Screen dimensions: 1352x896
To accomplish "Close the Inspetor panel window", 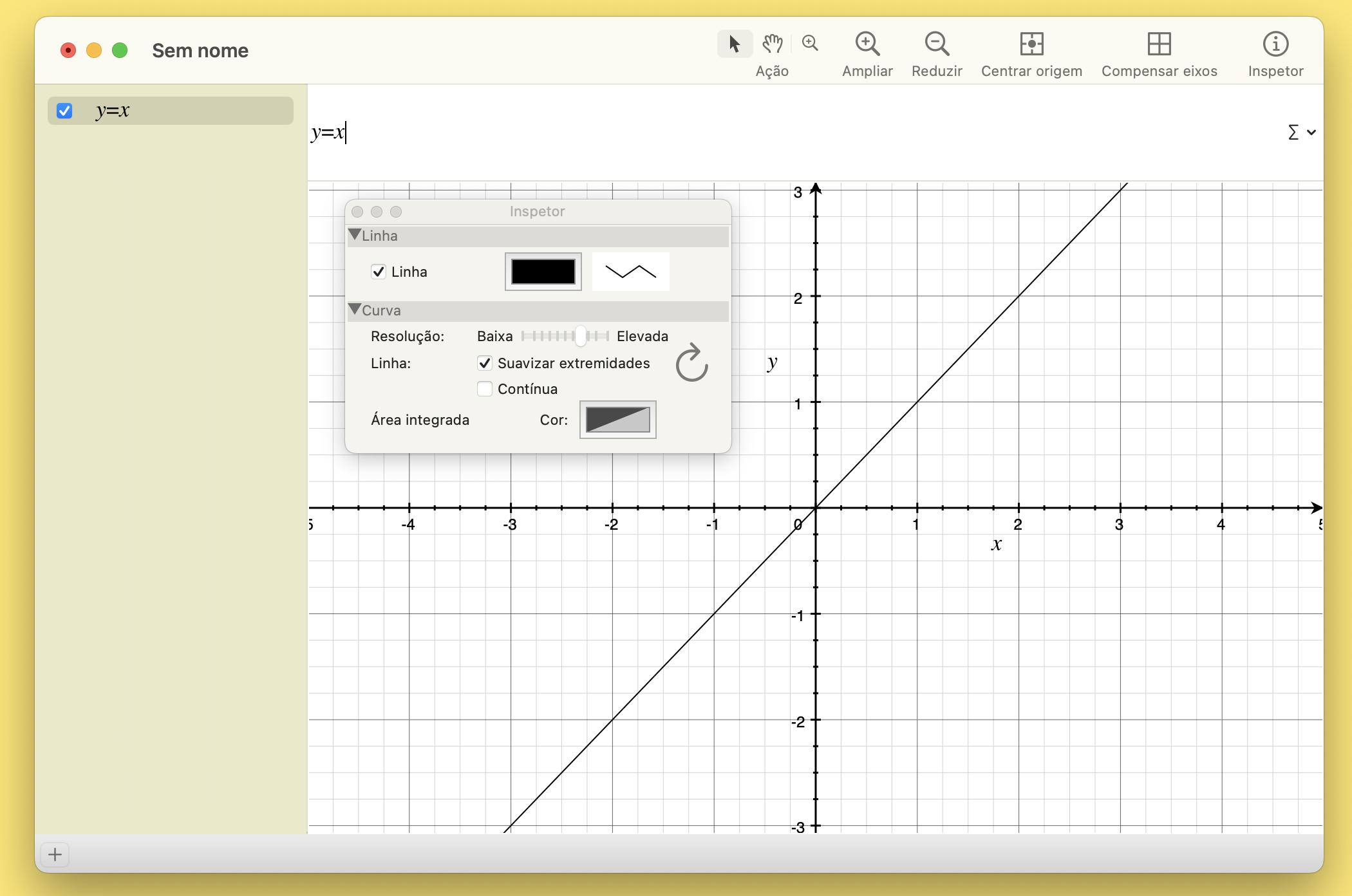I will [x=358, y=212].
